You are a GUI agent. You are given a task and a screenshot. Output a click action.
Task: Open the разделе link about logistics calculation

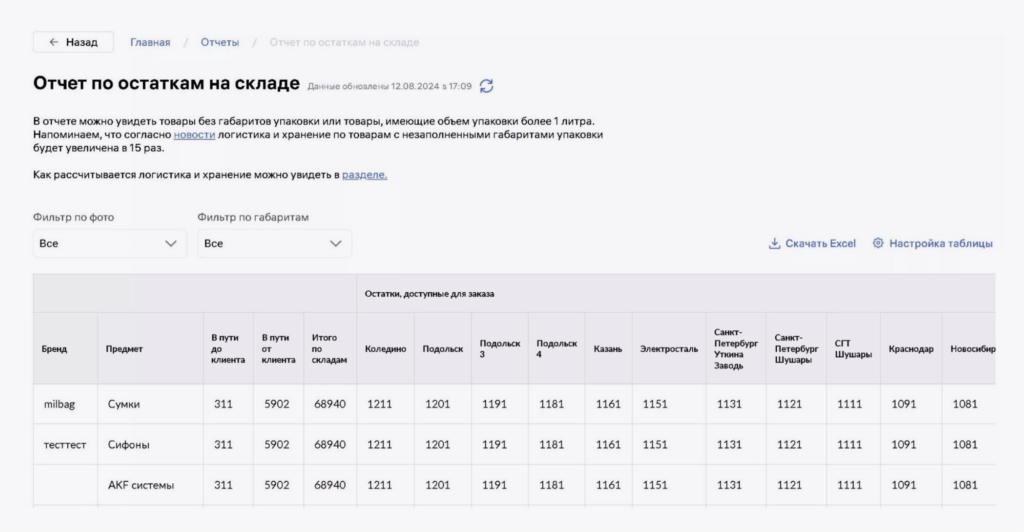click(x=364, y=175)
